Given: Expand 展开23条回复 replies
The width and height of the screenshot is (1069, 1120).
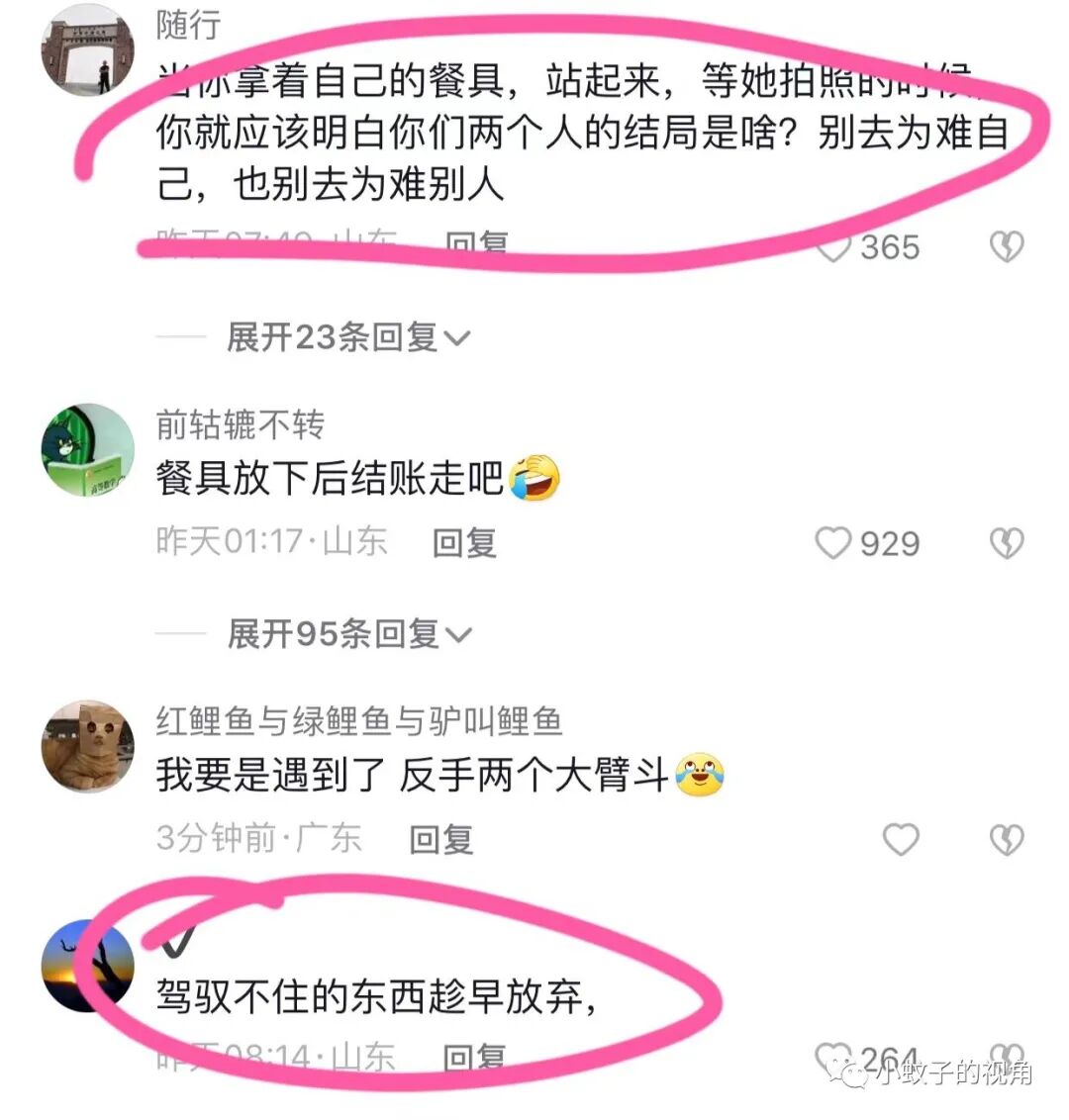Looking at the screenshot, I should (348, 336).
